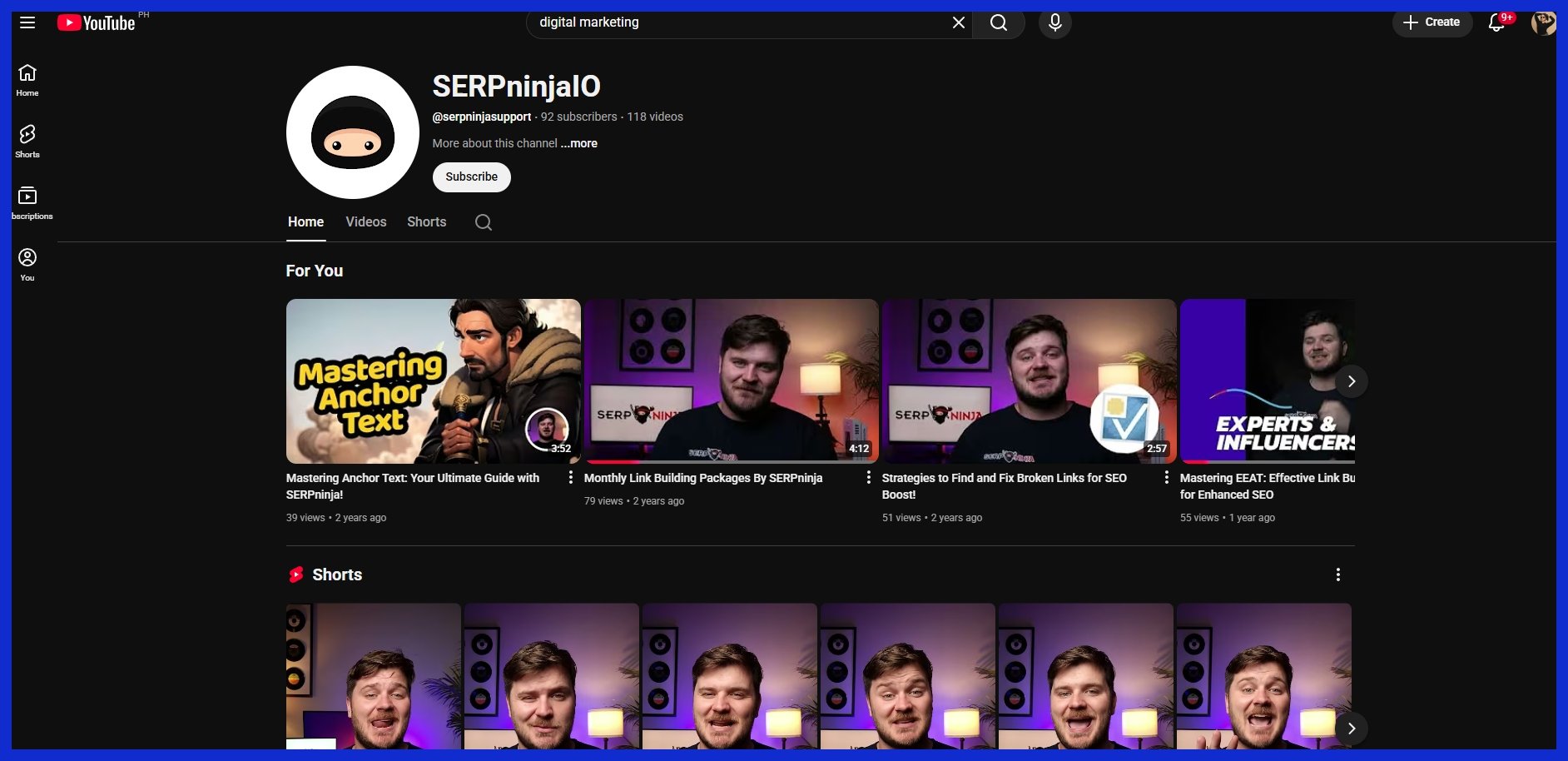Open options for Mastering Anchor Text video
The width and height of the screenshot is (1568, 761).
click(570, 477)
